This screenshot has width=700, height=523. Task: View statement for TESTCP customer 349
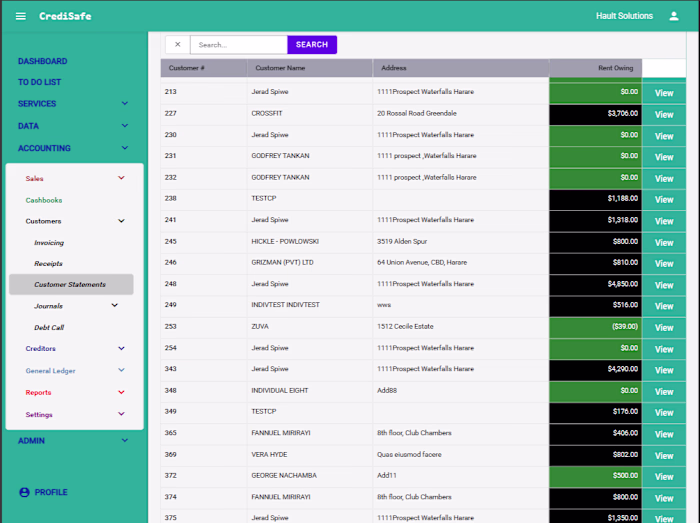[664, 413]
